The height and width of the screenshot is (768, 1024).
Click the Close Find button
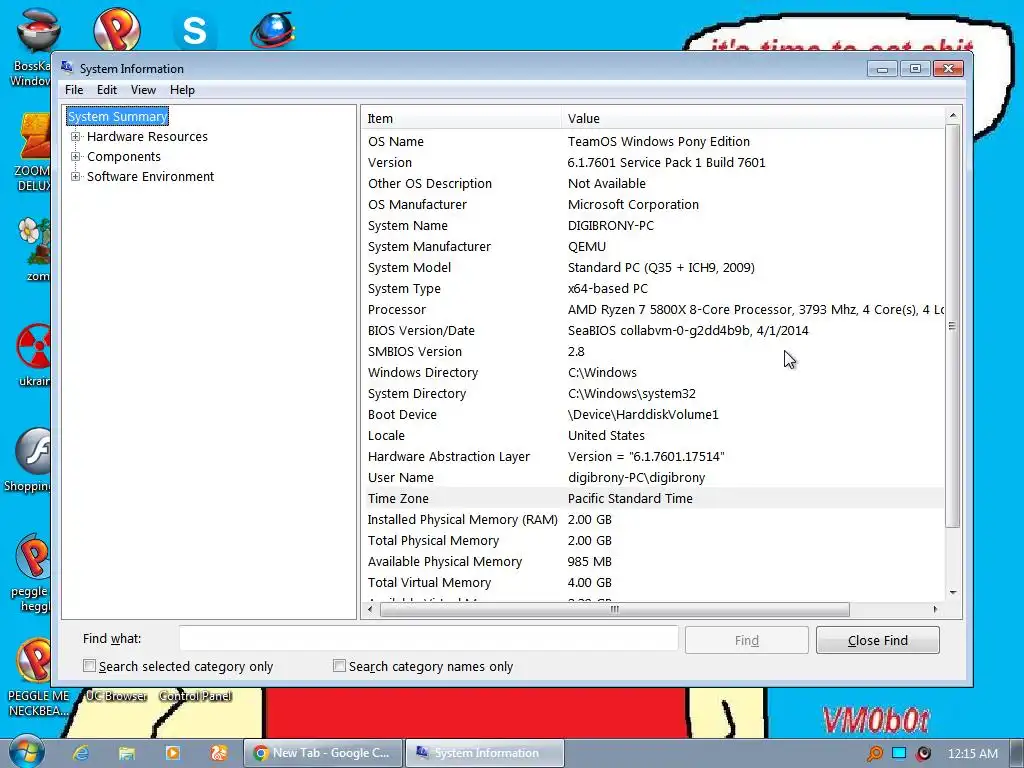(878, 640)
